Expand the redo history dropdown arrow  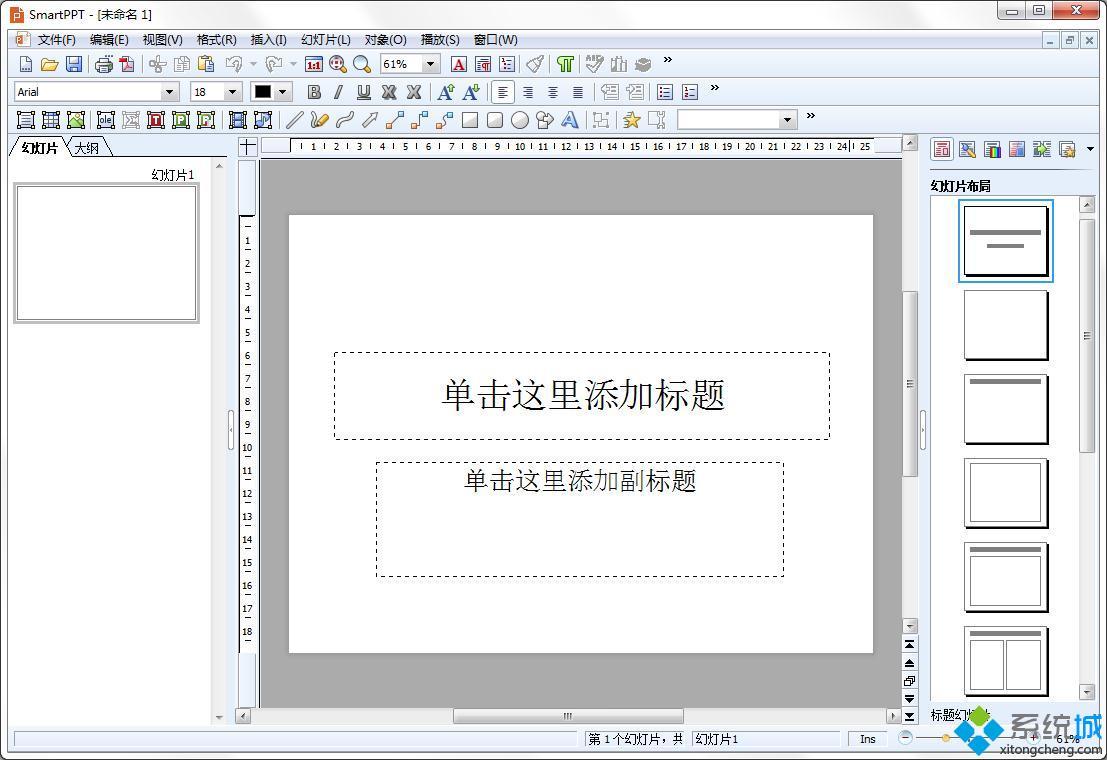294,64
